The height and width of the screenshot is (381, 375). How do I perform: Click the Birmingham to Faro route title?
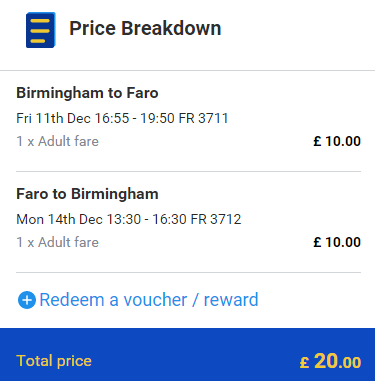87,93
